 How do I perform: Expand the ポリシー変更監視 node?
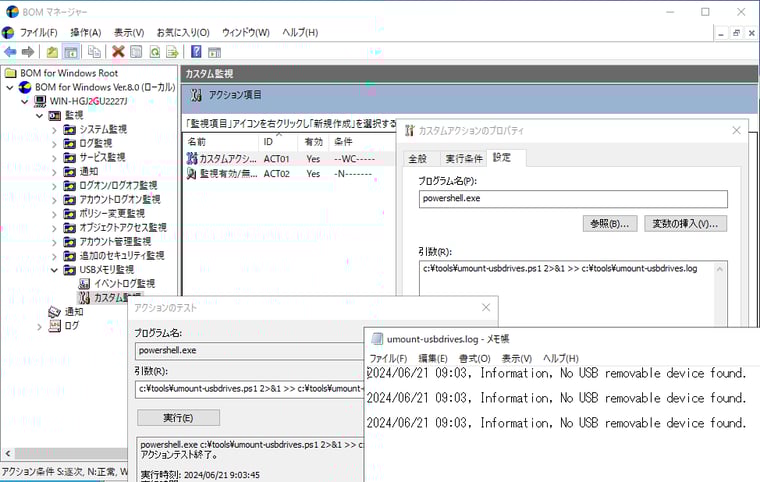(54, 214)
